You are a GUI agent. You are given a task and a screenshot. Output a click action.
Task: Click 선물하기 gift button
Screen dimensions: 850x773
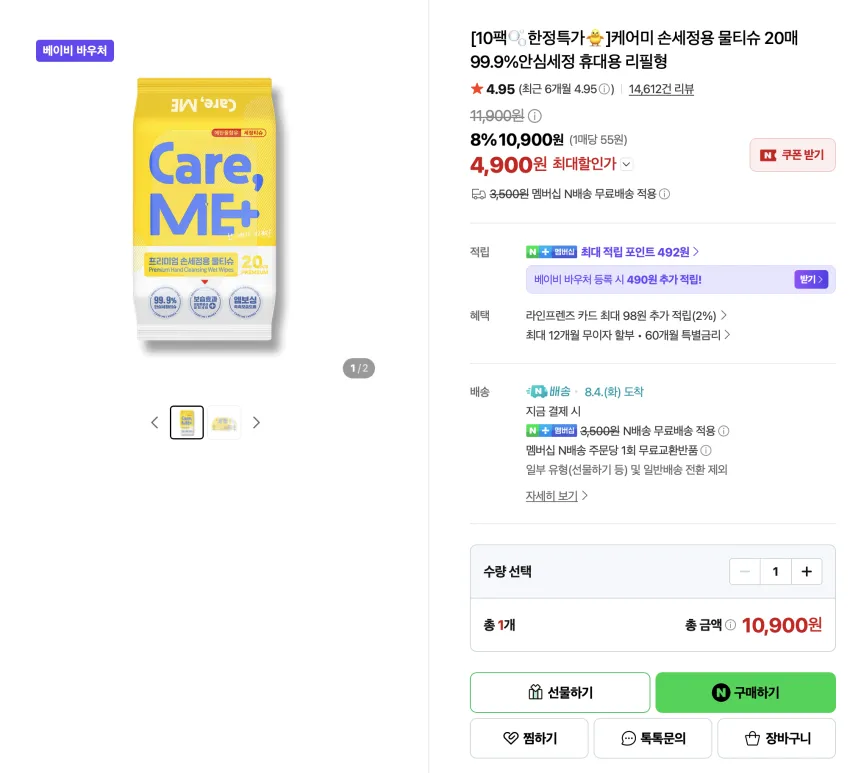coord(560,692)
